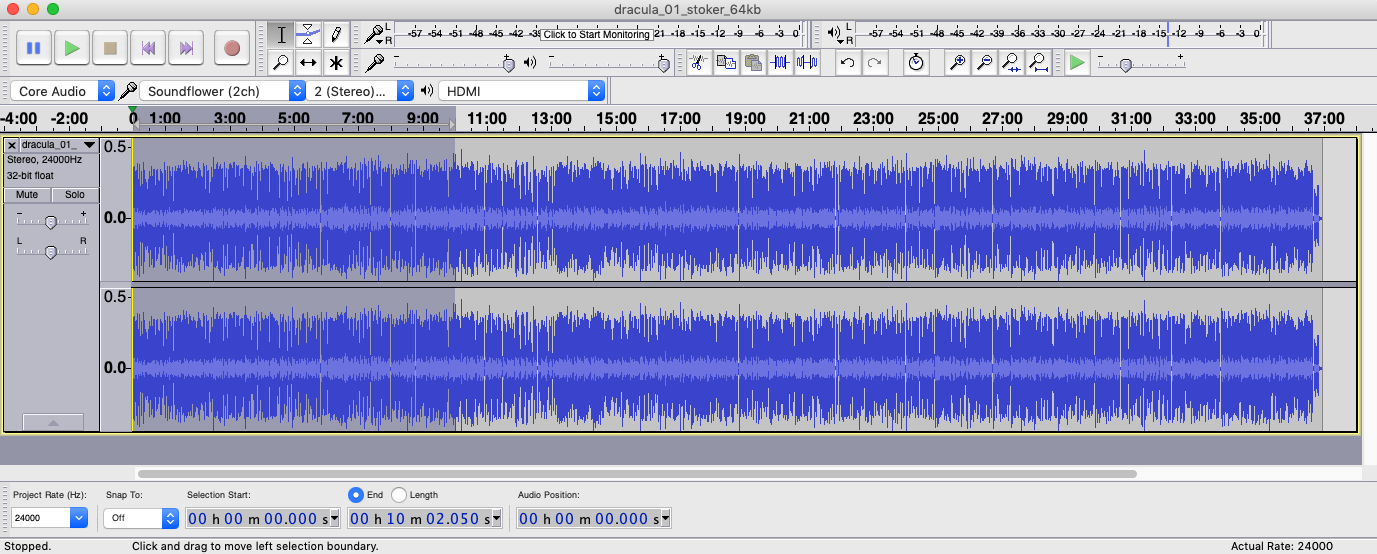
Task: Click inside the lower channel waveform
Action: (x=727, y=359)
